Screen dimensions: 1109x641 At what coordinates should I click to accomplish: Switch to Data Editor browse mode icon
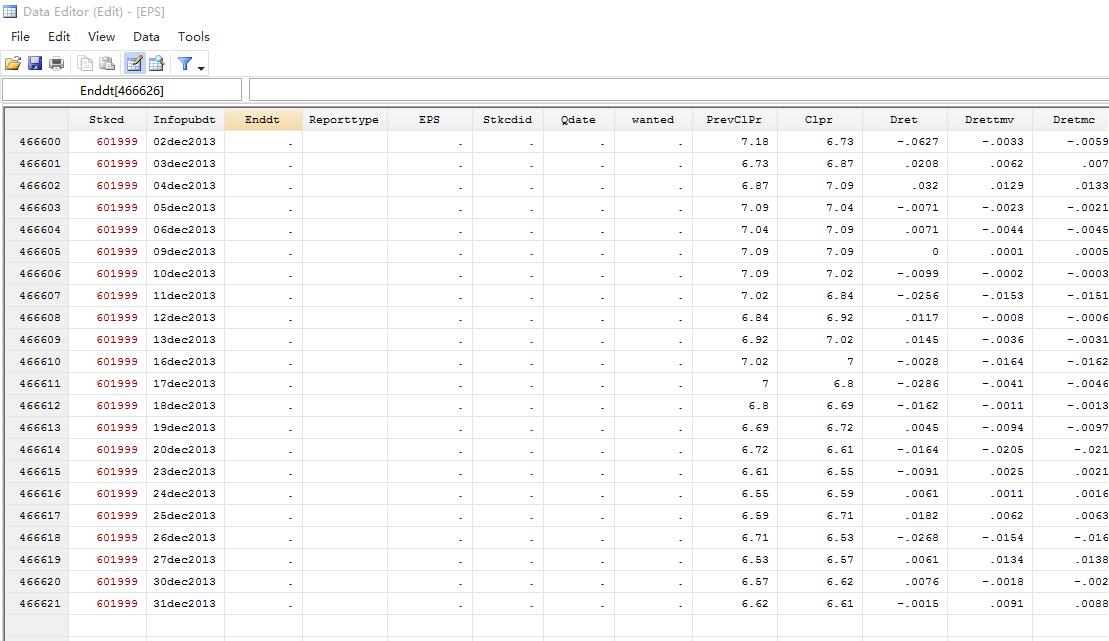pyautogui.click(x=156, y=64)
